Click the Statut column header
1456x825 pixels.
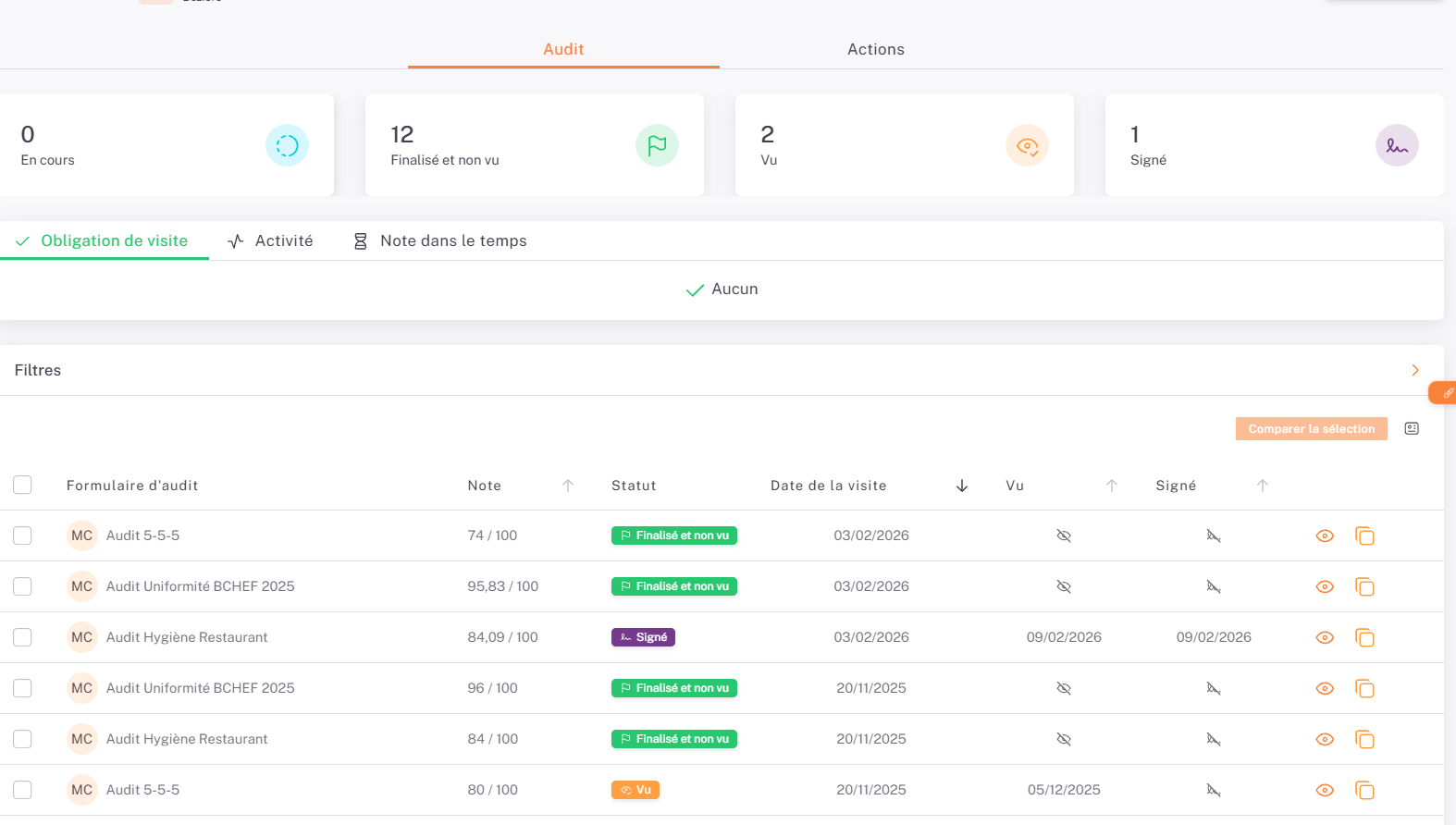coord(634,486)
